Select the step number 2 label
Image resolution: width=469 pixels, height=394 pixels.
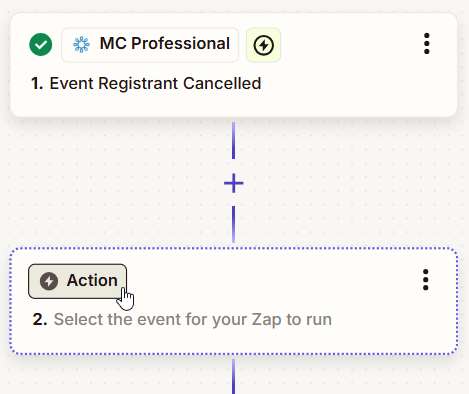tap(40, 320)
